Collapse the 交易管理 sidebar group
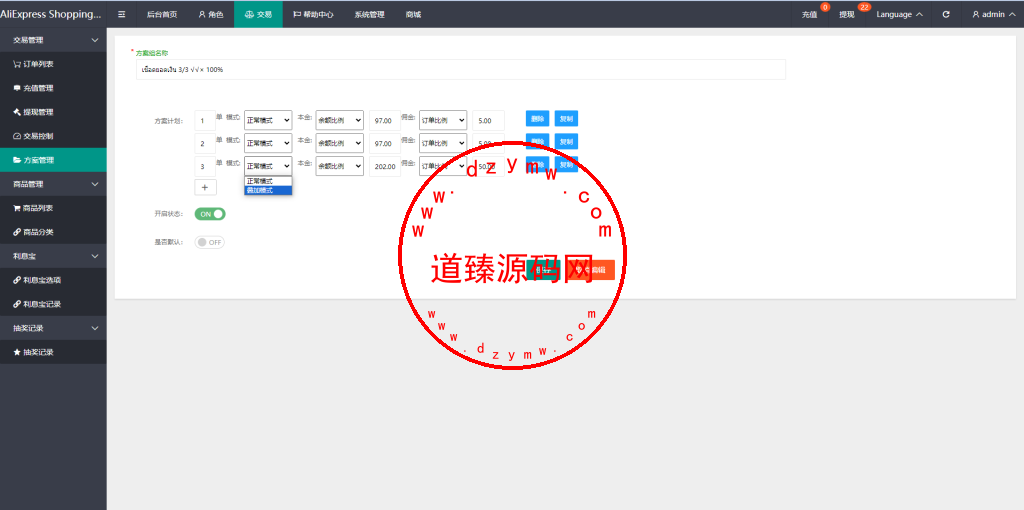The image size is (1024, 510). click(x=53, y=40)
